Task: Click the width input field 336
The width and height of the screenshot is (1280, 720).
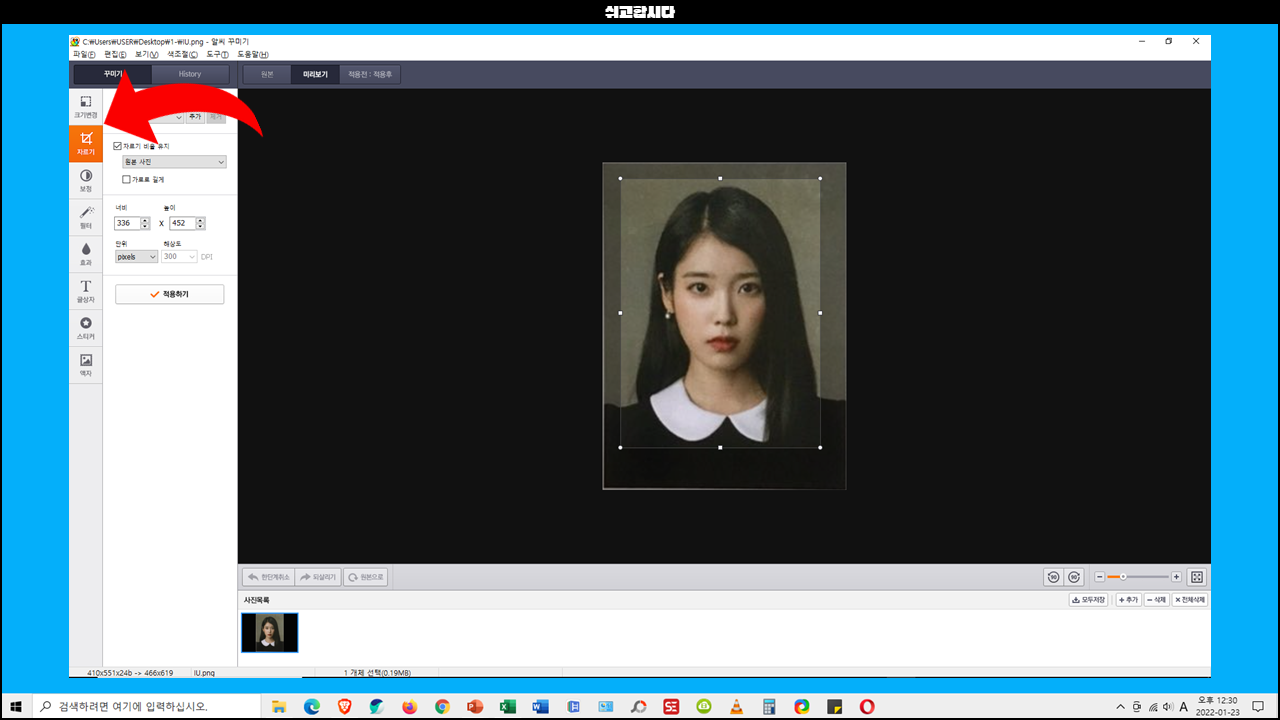Action: (x=128, y=223)
